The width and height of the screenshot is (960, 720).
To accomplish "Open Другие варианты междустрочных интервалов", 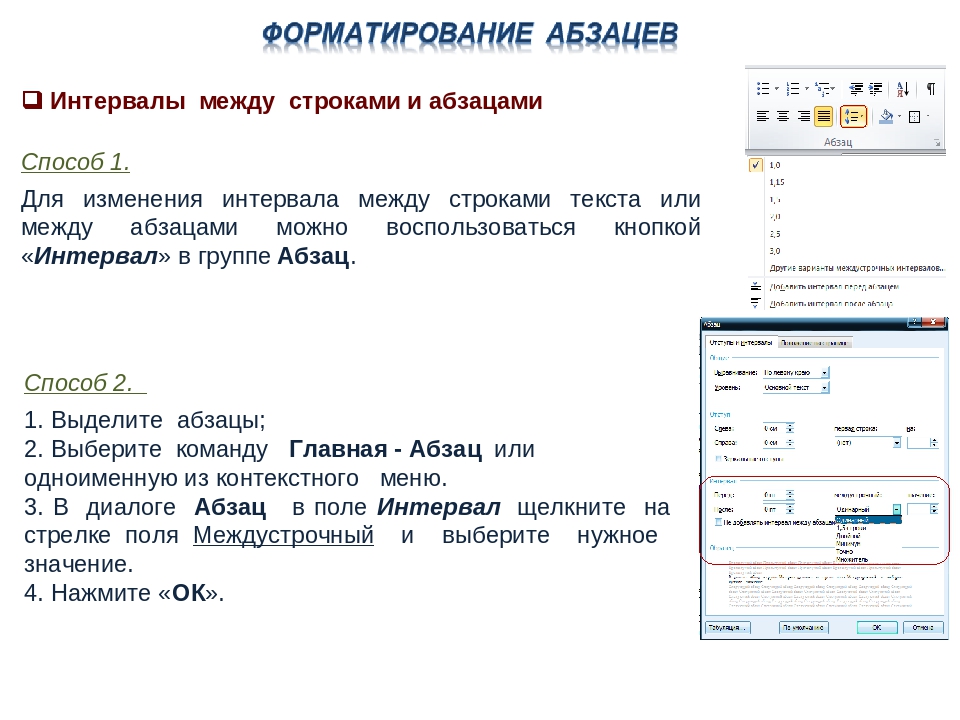I will (x=857, y=268).
